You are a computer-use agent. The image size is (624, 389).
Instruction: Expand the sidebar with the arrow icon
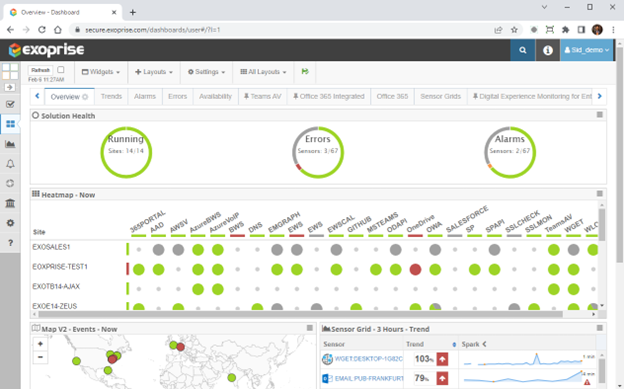pos(10,87)
